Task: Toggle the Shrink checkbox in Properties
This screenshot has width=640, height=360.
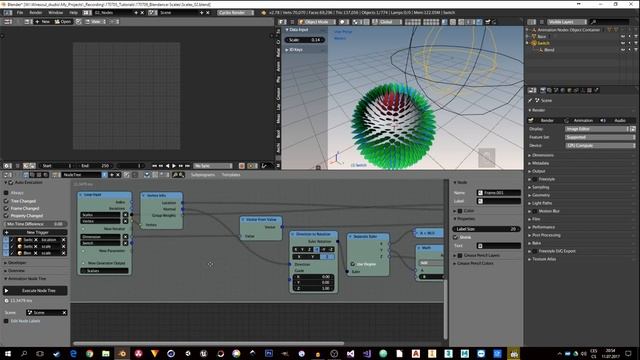Action: pos(456,237)
